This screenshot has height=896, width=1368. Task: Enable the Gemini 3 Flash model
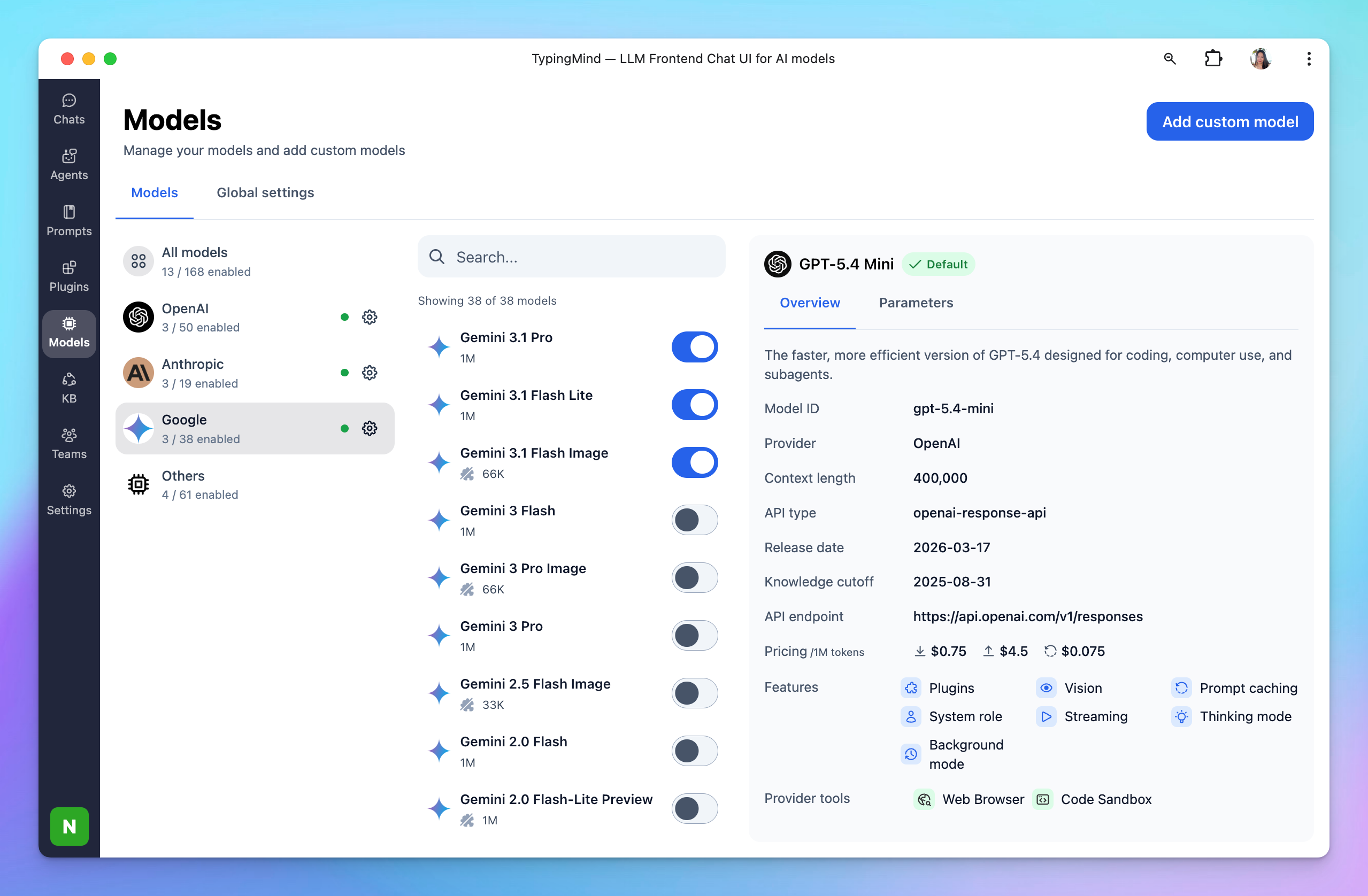point(694,520)
